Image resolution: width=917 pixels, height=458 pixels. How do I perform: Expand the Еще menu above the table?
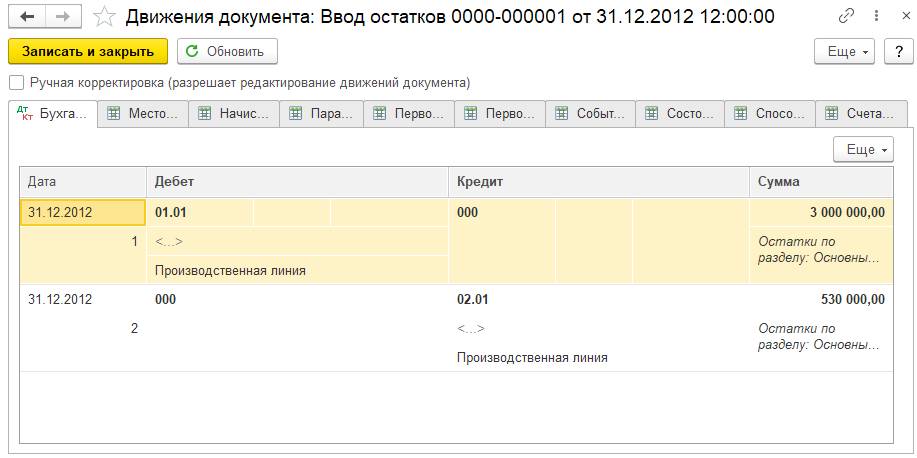[x=863, y=149]
